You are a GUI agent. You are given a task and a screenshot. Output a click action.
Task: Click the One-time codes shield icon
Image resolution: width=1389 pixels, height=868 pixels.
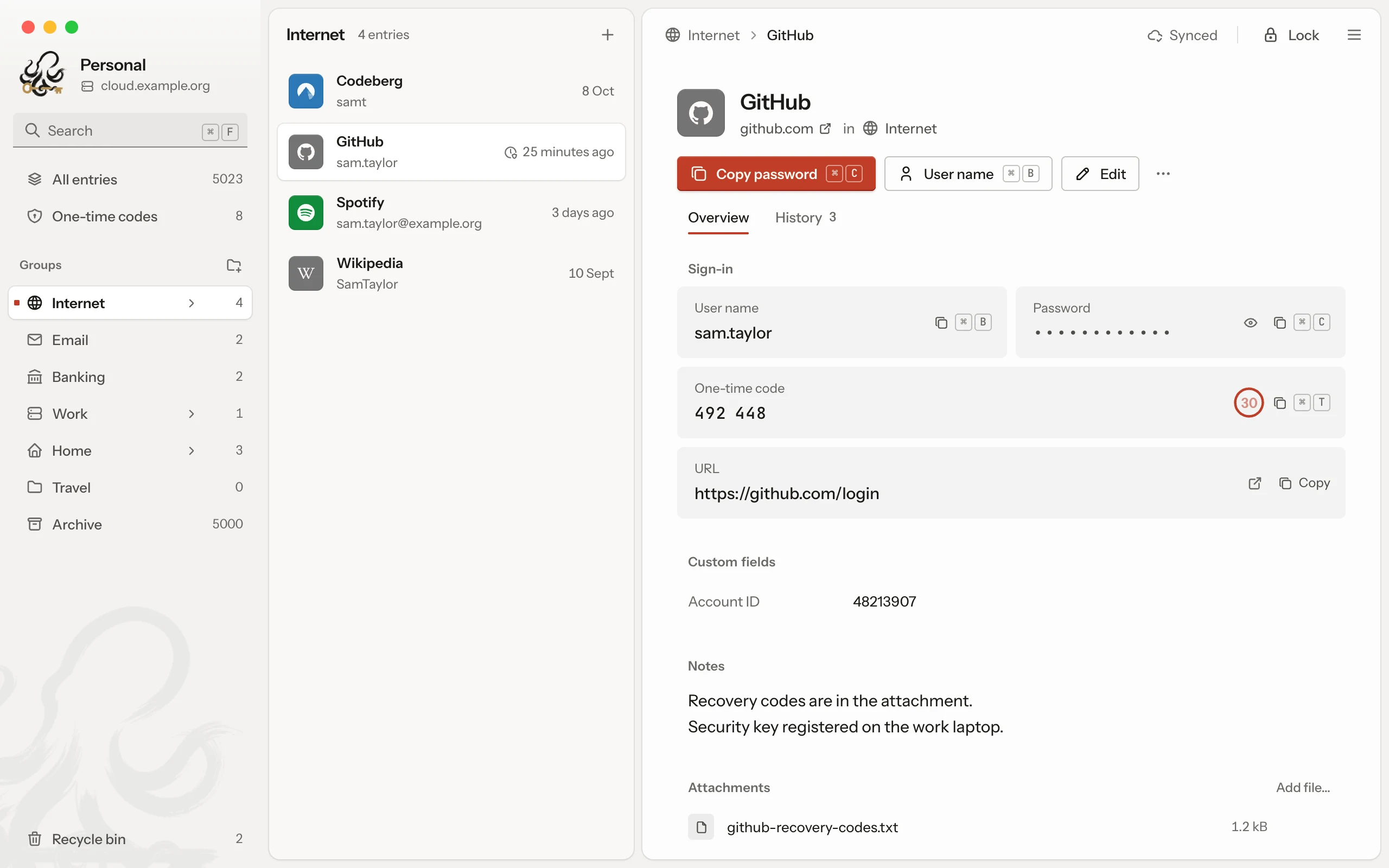pos(34,216)
